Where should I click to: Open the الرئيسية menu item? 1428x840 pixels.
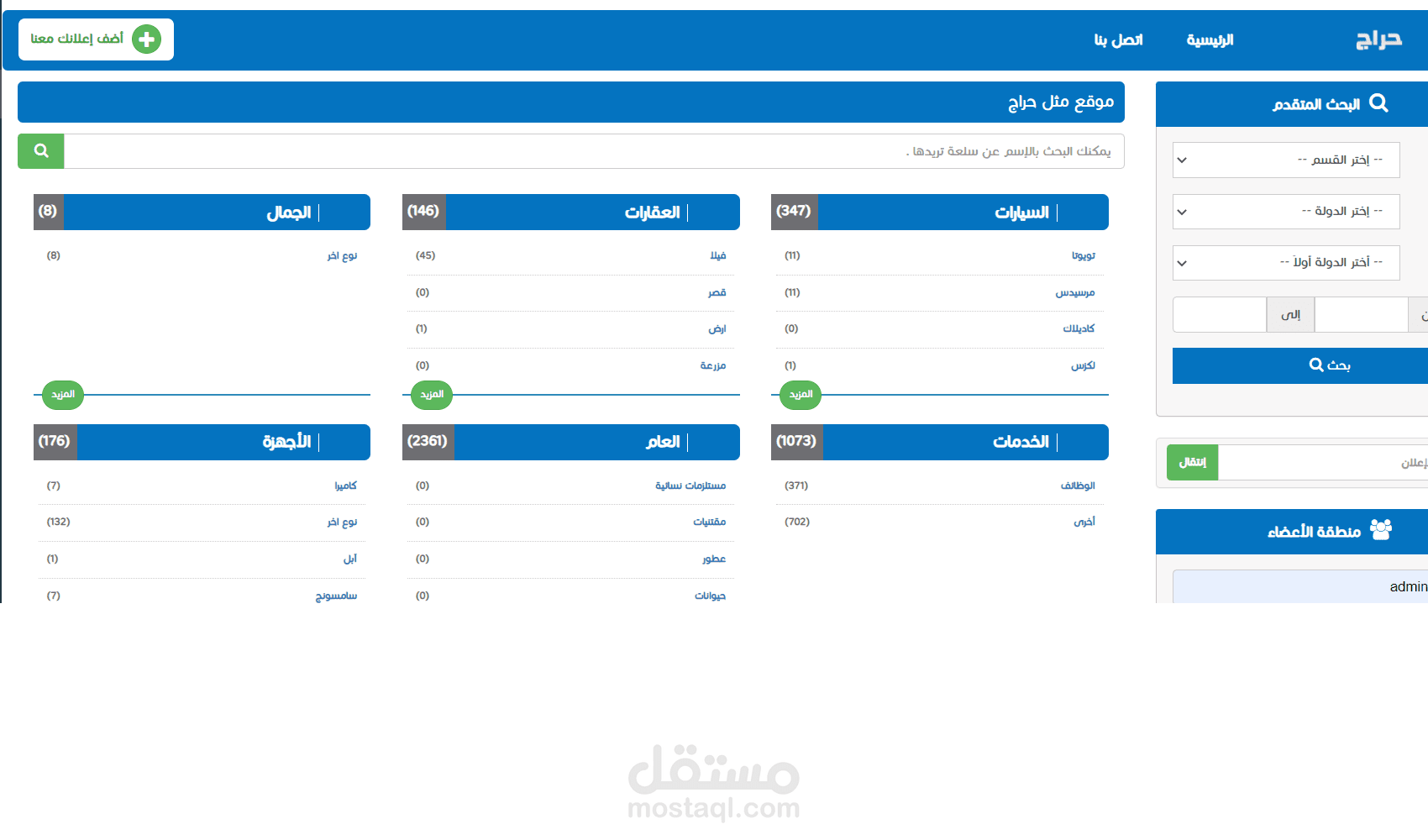tap(1210, 39)
